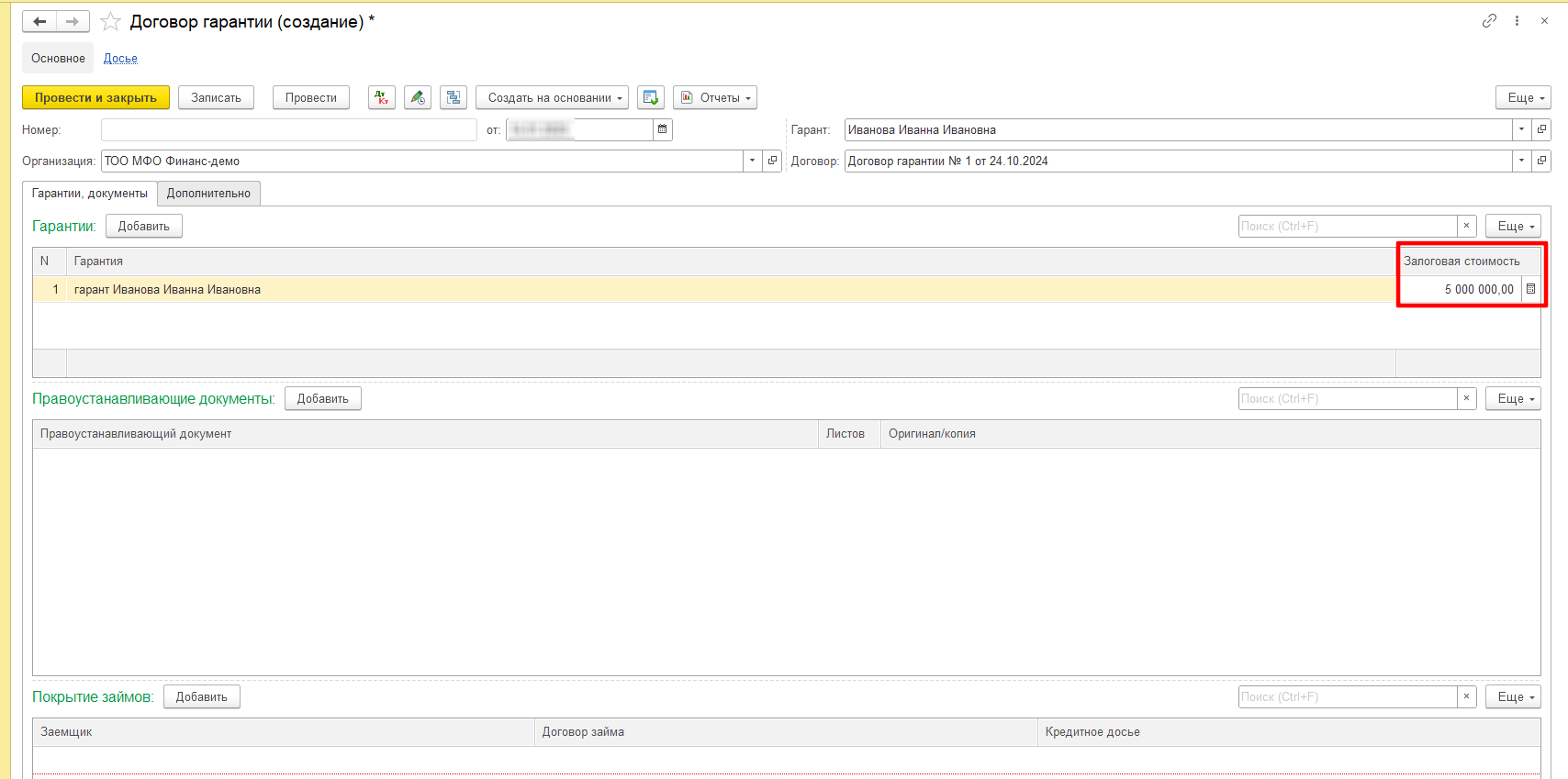Open Еще menu in Правоустанавливающие документы section

tap(1514, 398)
